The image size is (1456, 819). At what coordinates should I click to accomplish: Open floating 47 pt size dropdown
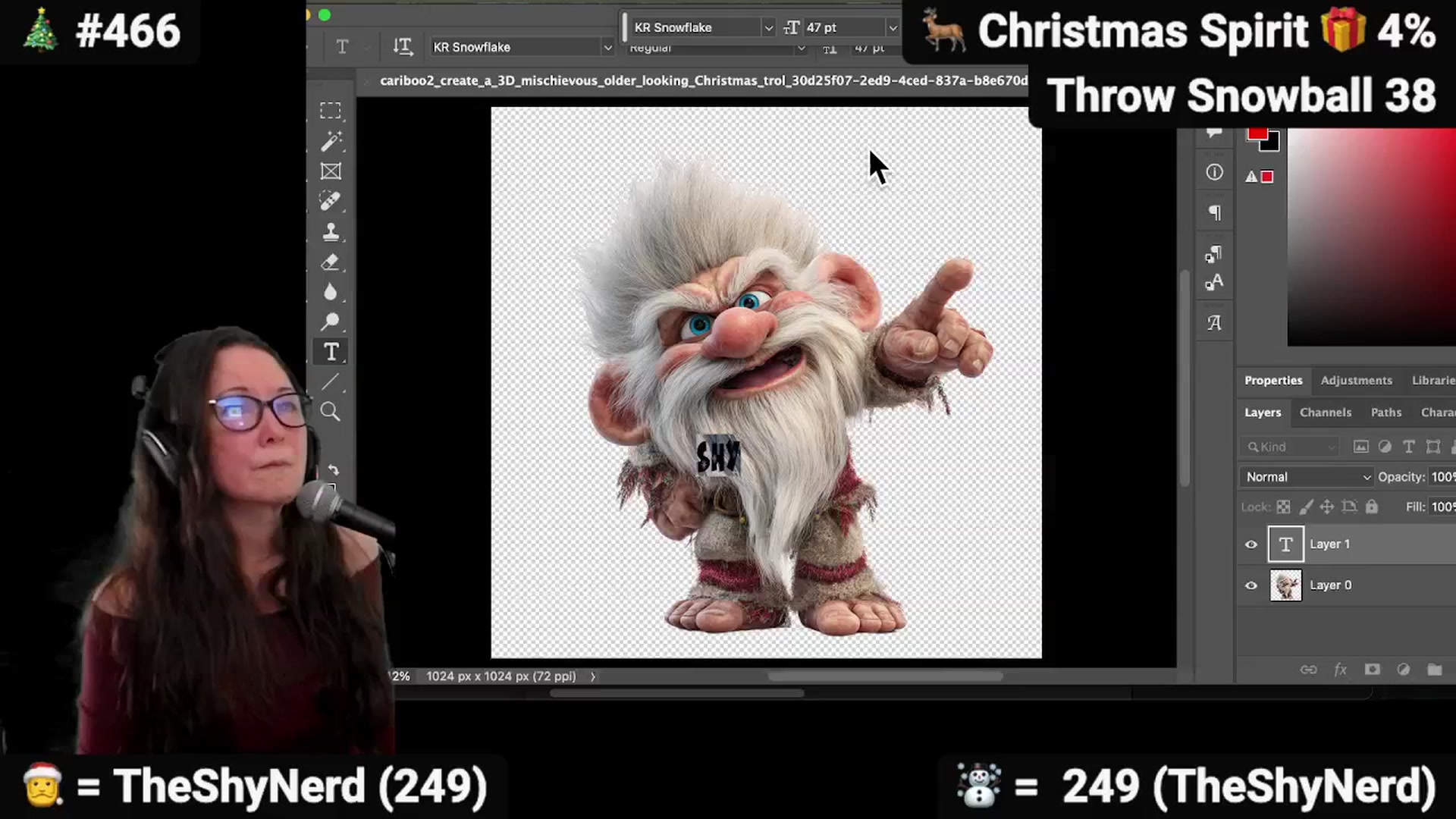(x=851, y=27)
